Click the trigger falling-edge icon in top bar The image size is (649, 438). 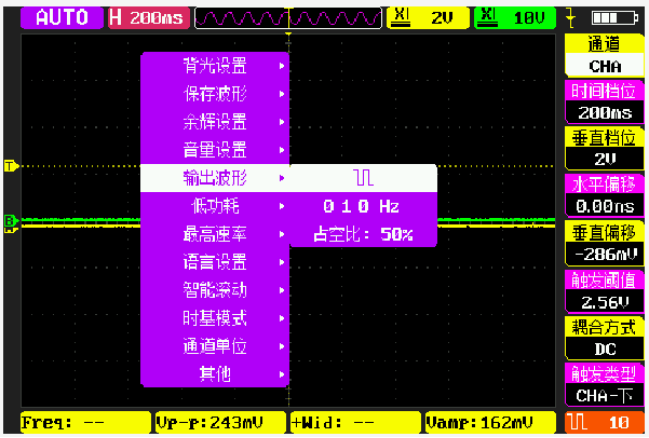[571, 18]
